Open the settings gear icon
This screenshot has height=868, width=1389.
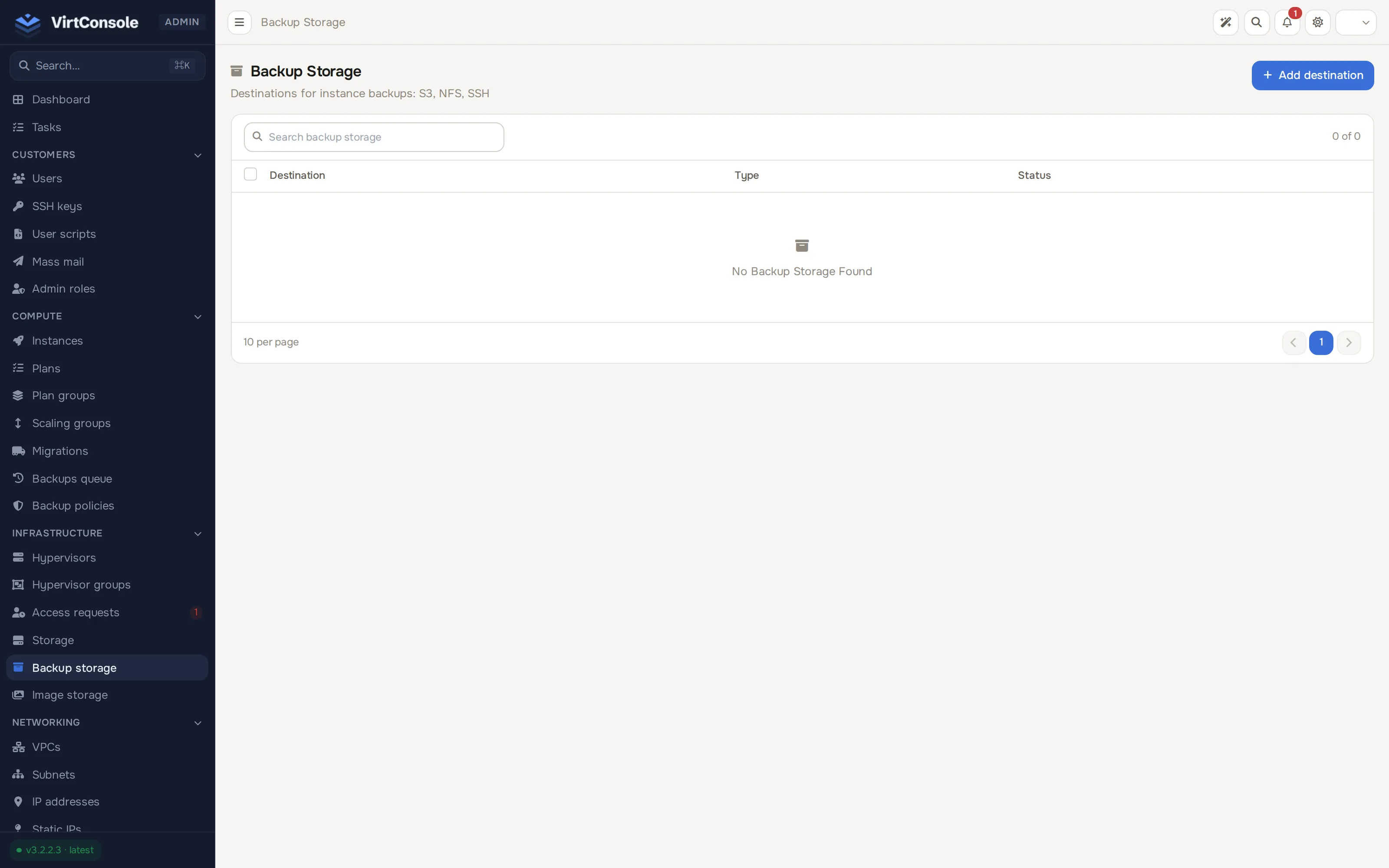click(1318, 23)
